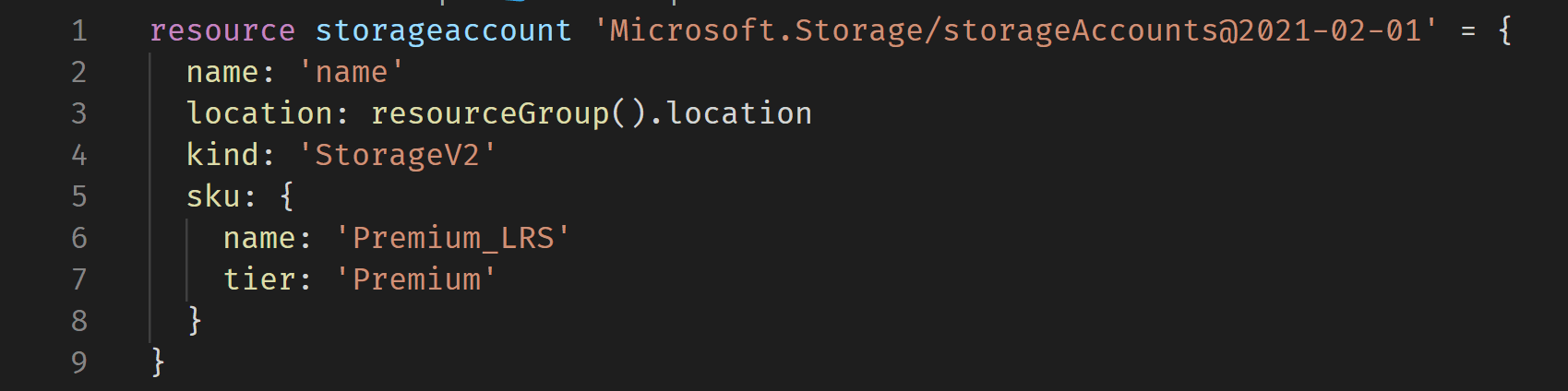1568x391 pixels.
Task: Click the 'Microsoft.Storage/storageAccounts@2021-02-01' type string
Action: (1015, 30)
